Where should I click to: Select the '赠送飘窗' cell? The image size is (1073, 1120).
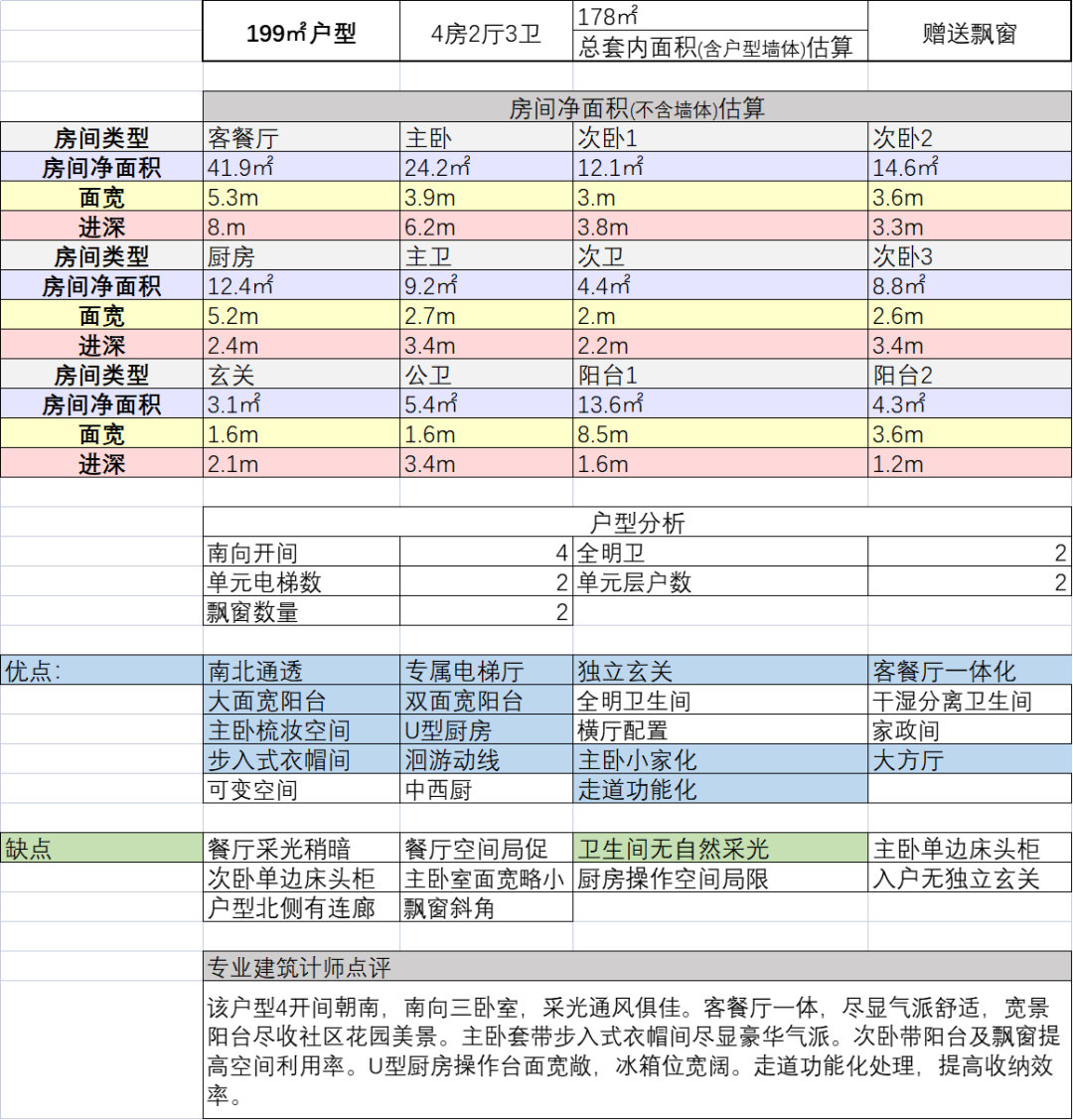970,32
